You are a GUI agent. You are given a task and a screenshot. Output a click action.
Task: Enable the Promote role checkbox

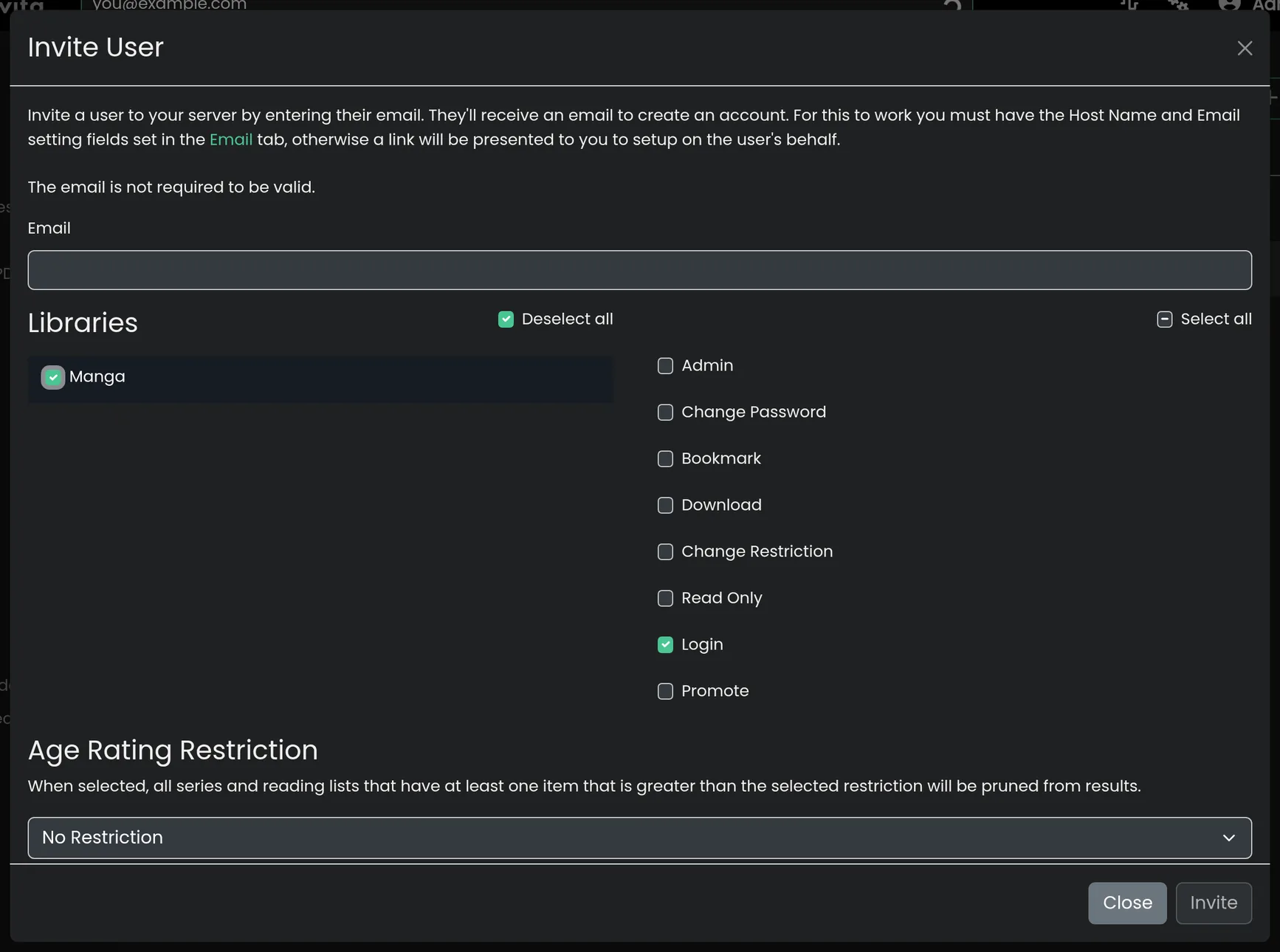[665, 691]
